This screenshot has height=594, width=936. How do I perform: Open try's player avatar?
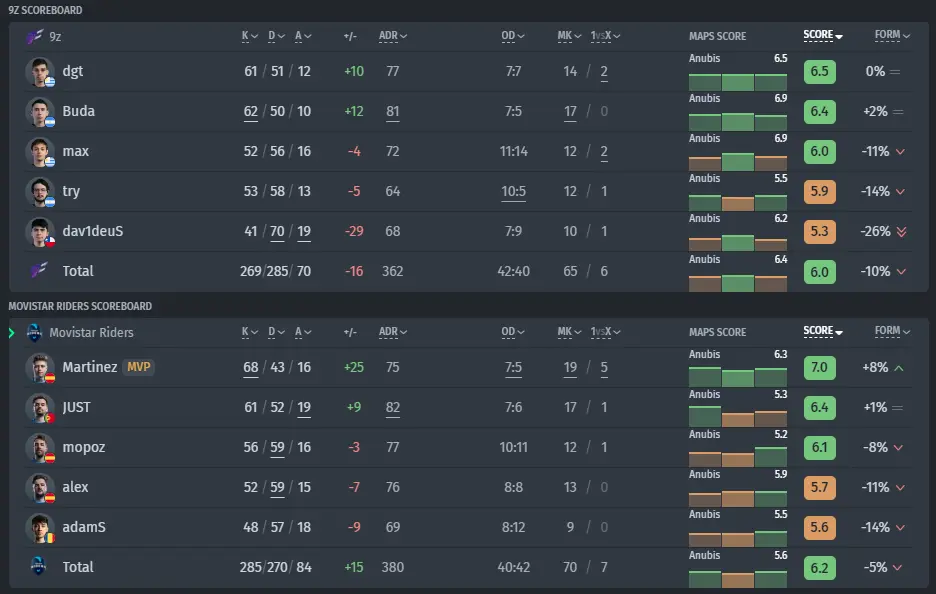[x=40, y=192]
